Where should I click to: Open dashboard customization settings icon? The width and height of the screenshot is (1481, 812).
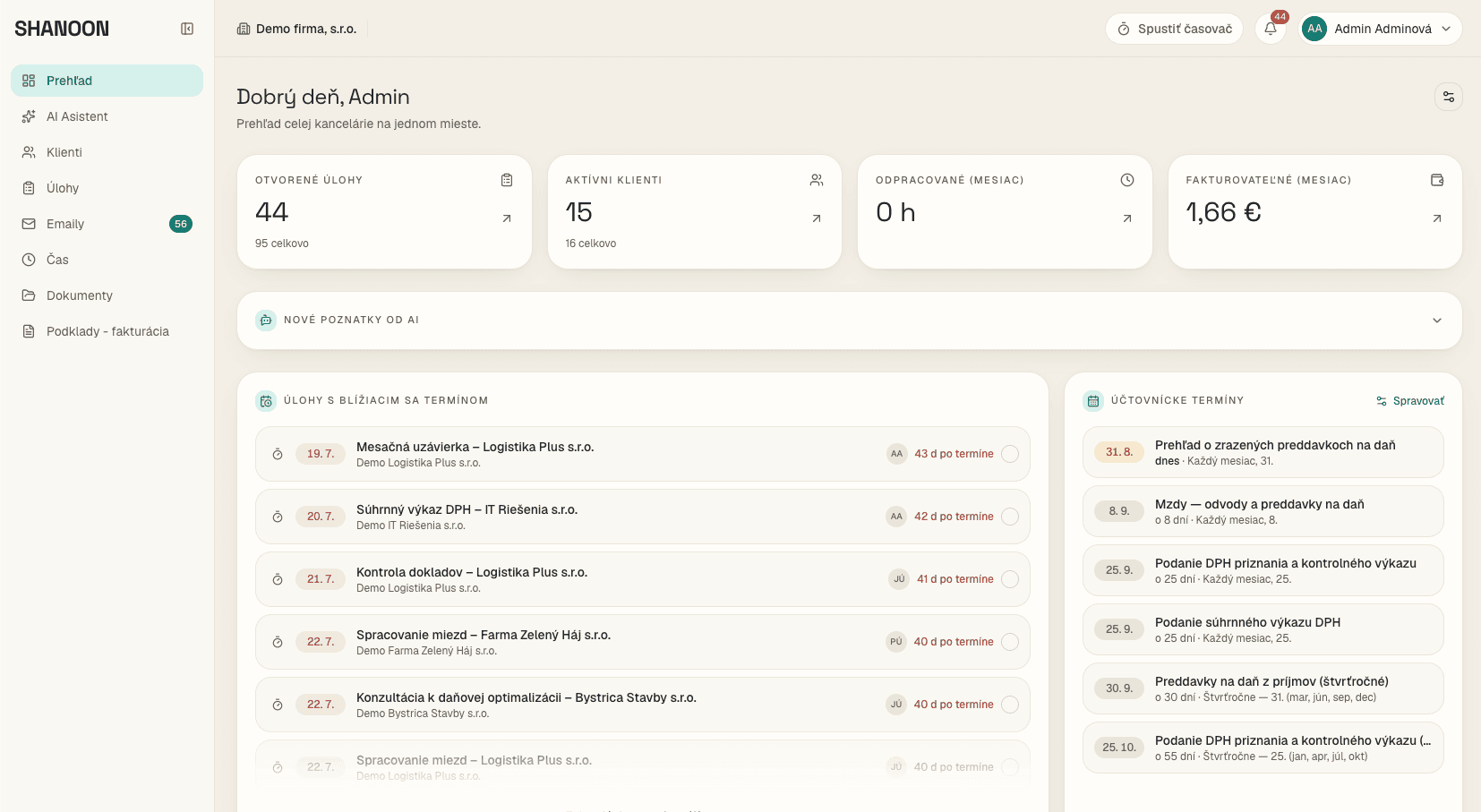click(x=1448, y=97)
